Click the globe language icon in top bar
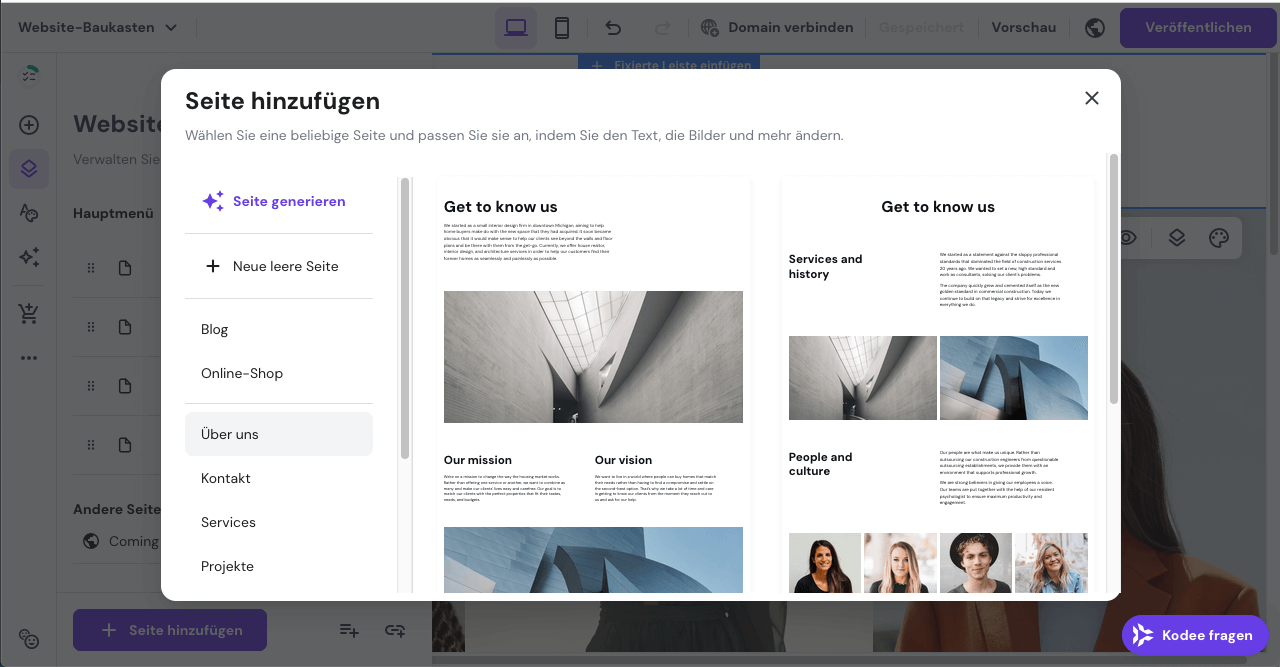Image resolution: width=1280 pixels, height=667 pixels. [1095, 28]
